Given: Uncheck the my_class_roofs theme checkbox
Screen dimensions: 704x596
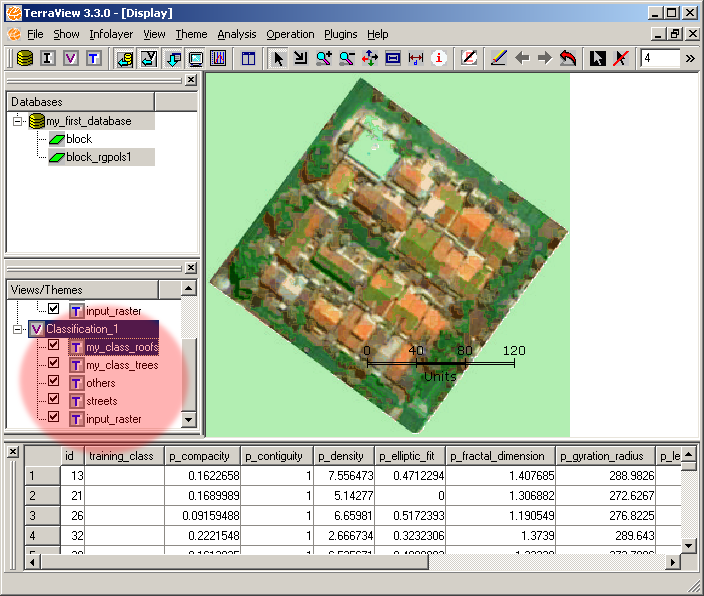Looking at the screenshot, I should pyautogui.click(x=54, y=347).
